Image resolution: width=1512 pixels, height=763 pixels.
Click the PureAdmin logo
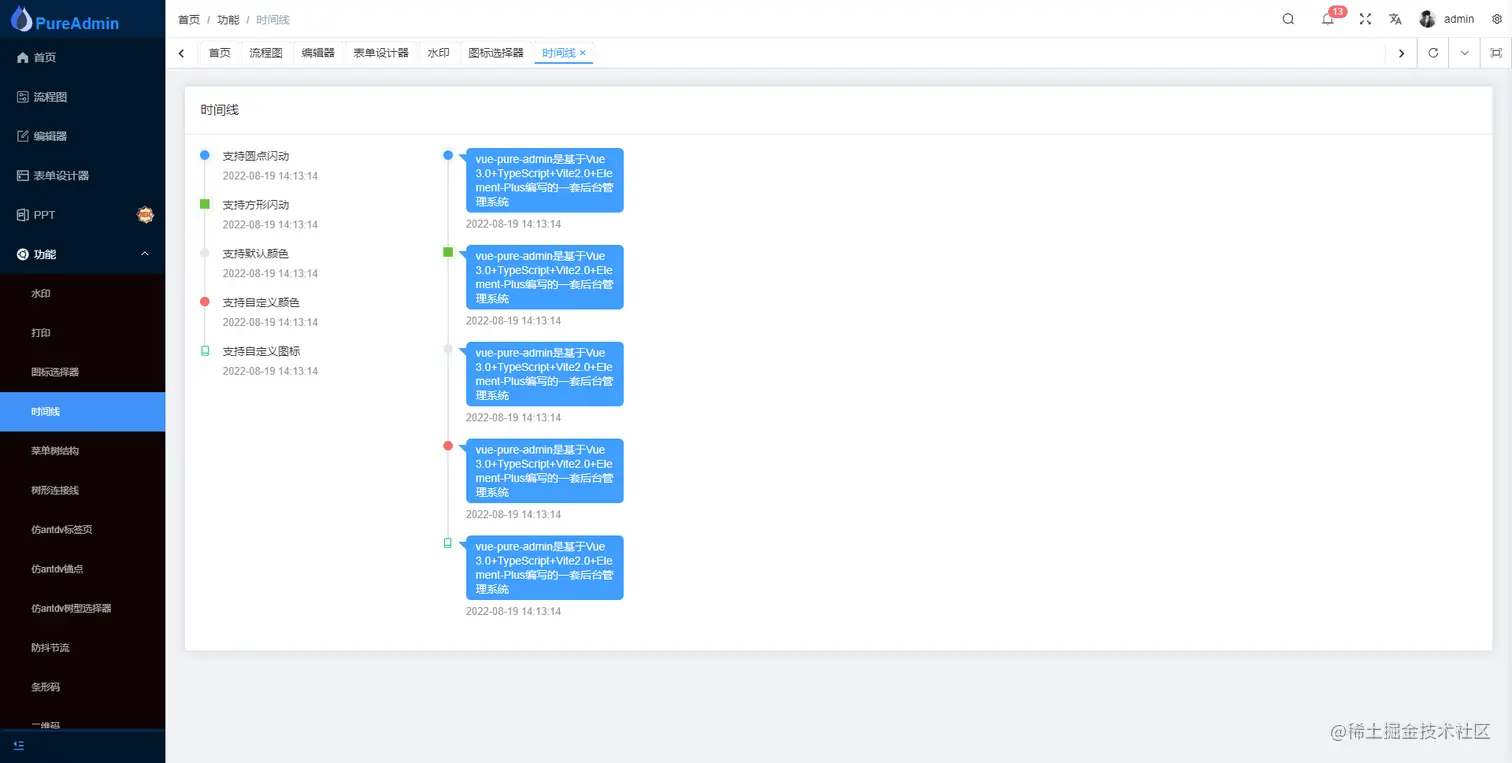tap(70, 20)
